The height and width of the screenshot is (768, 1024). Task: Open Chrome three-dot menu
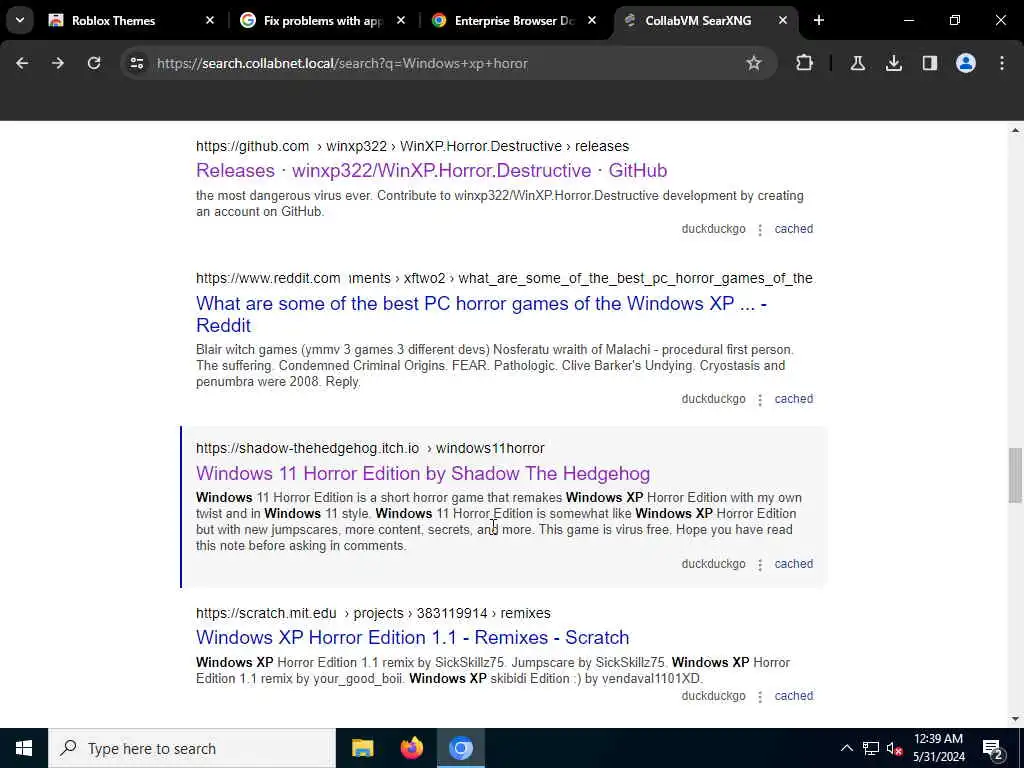tap(1002, 63)
